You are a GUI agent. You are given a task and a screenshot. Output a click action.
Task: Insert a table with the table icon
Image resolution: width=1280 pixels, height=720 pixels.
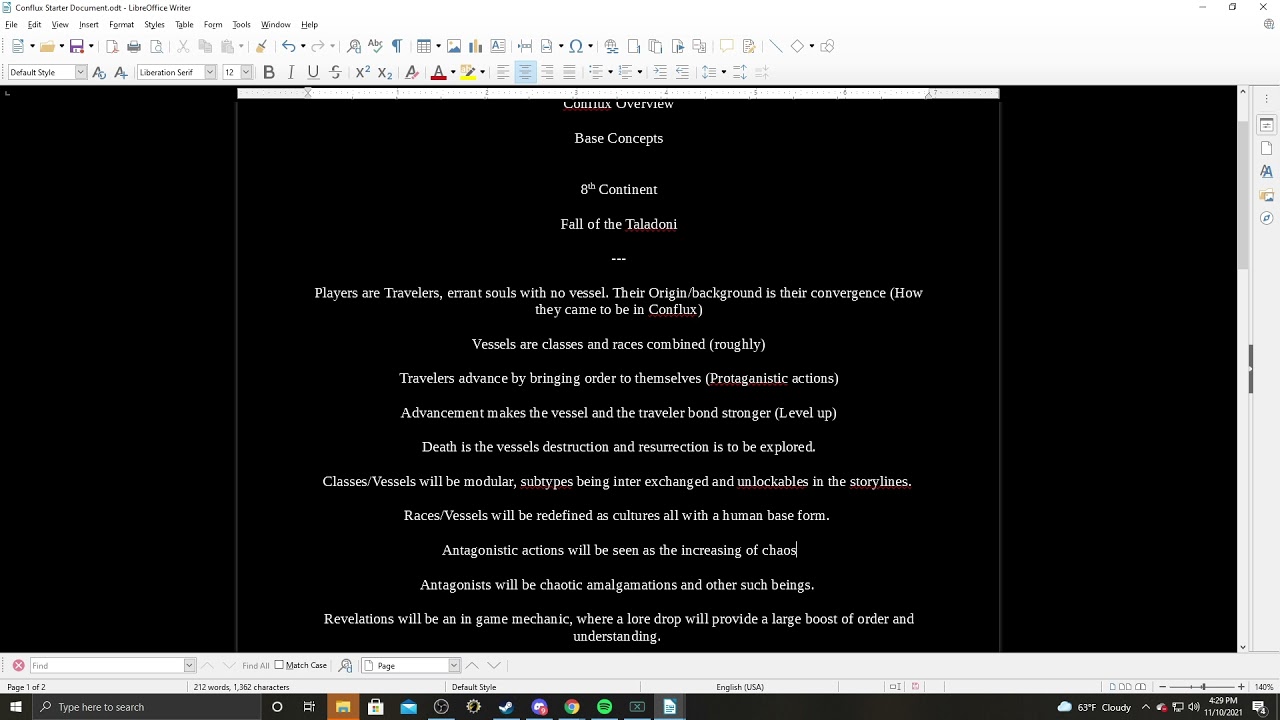click(424, 46)
